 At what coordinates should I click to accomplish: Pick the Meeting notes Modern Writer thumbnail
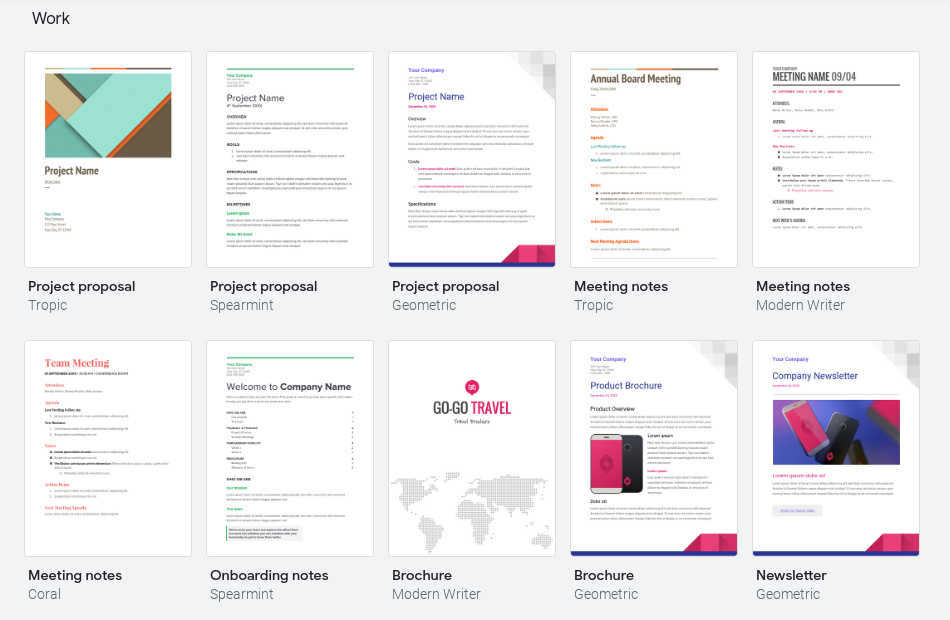[836, 160]
